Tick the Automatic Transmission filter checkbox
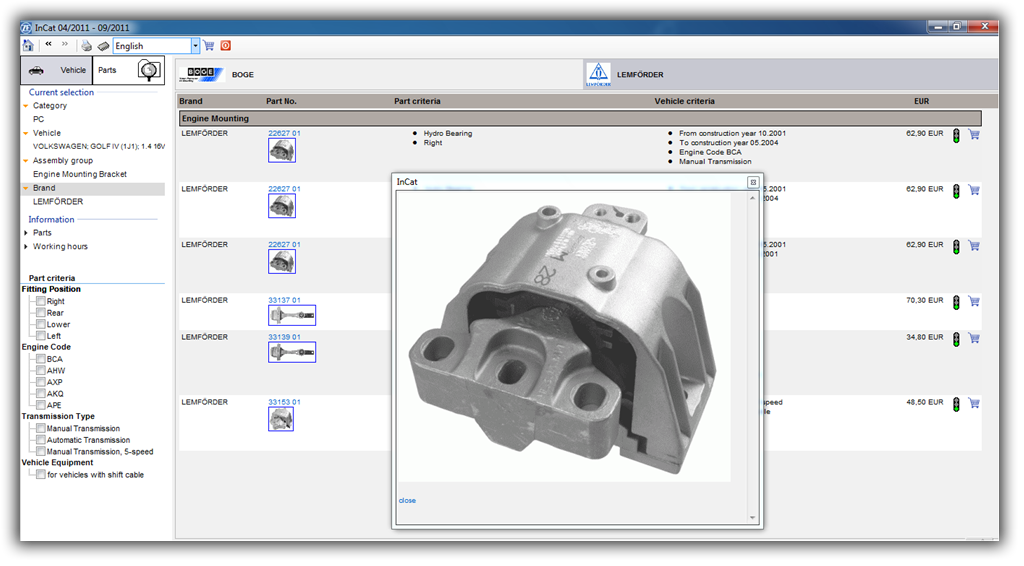Viewport: 1024px width, 566px height. tap(40, 440)
